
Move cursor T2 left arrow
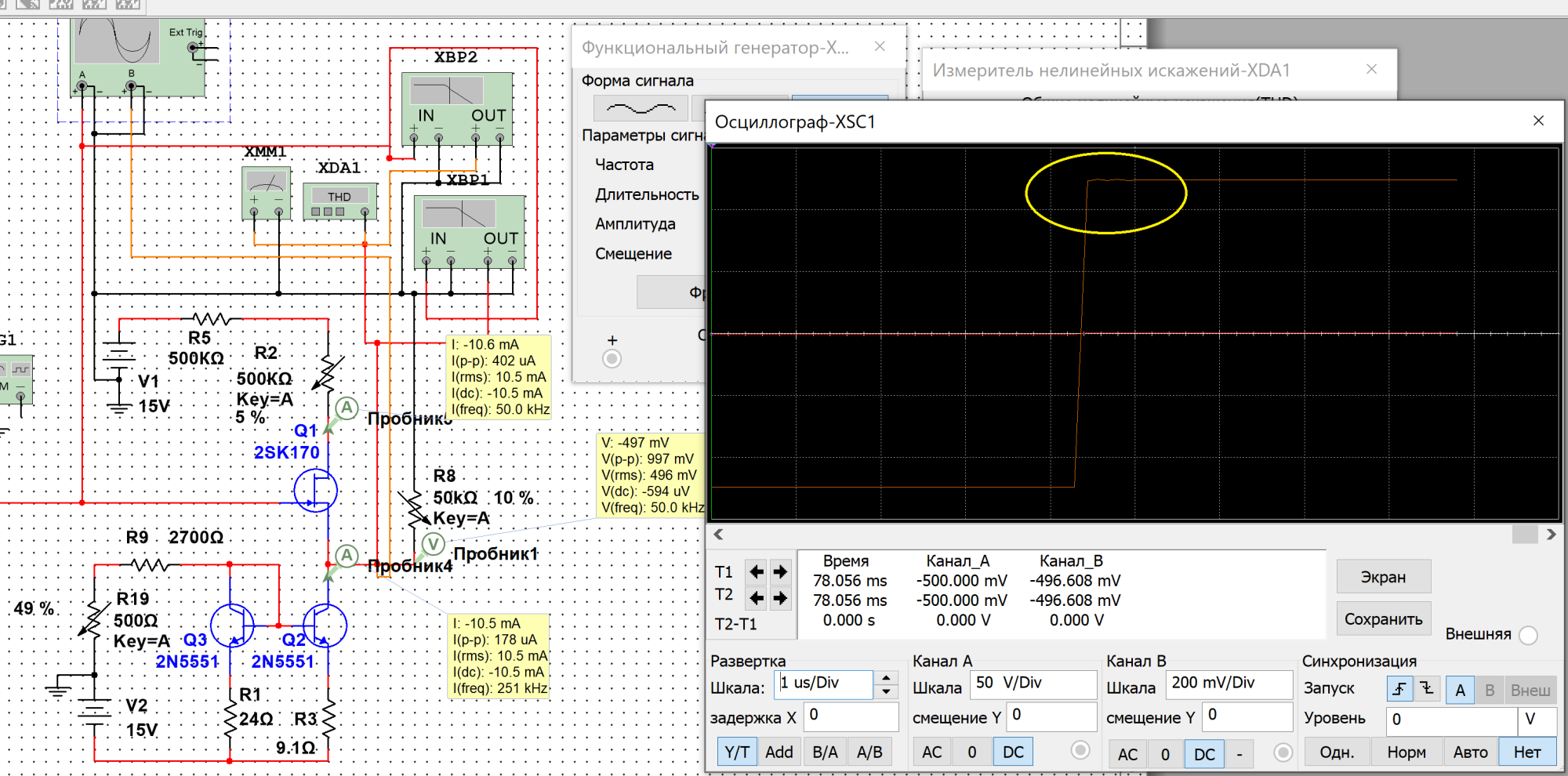coord(756,598)
